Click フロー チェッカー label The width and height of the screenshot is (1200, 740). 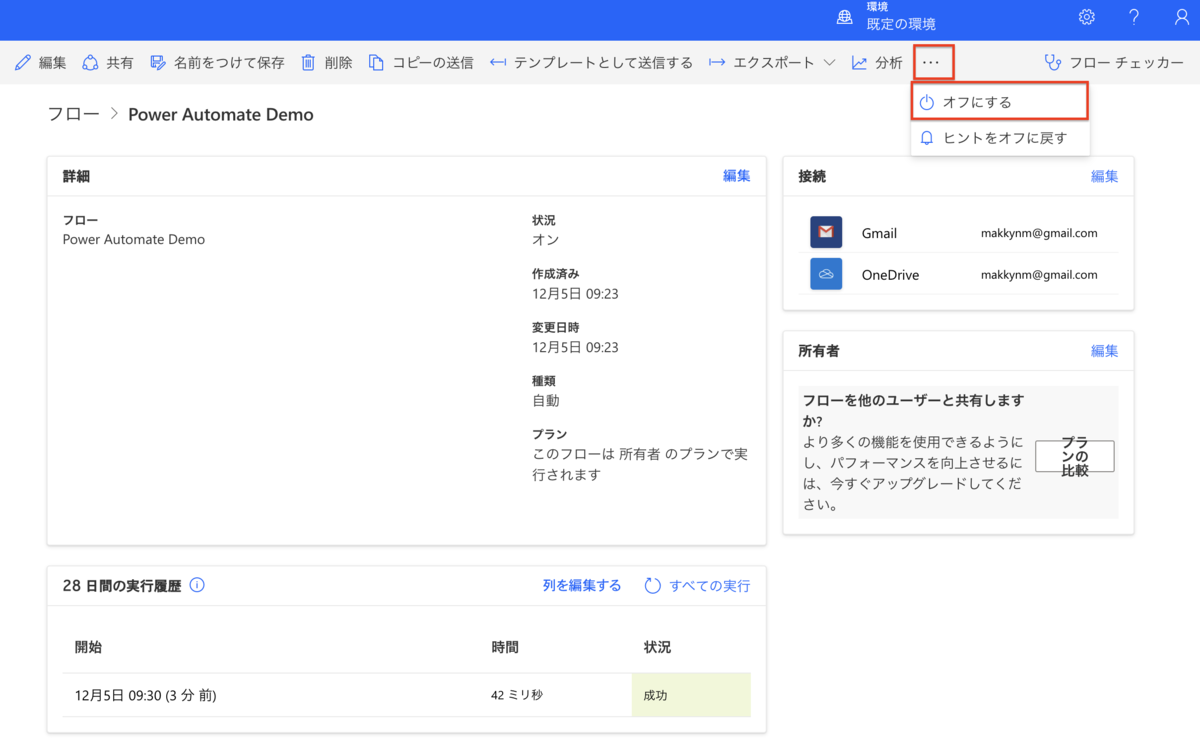pyautogui.click(x=1127, y=63)
